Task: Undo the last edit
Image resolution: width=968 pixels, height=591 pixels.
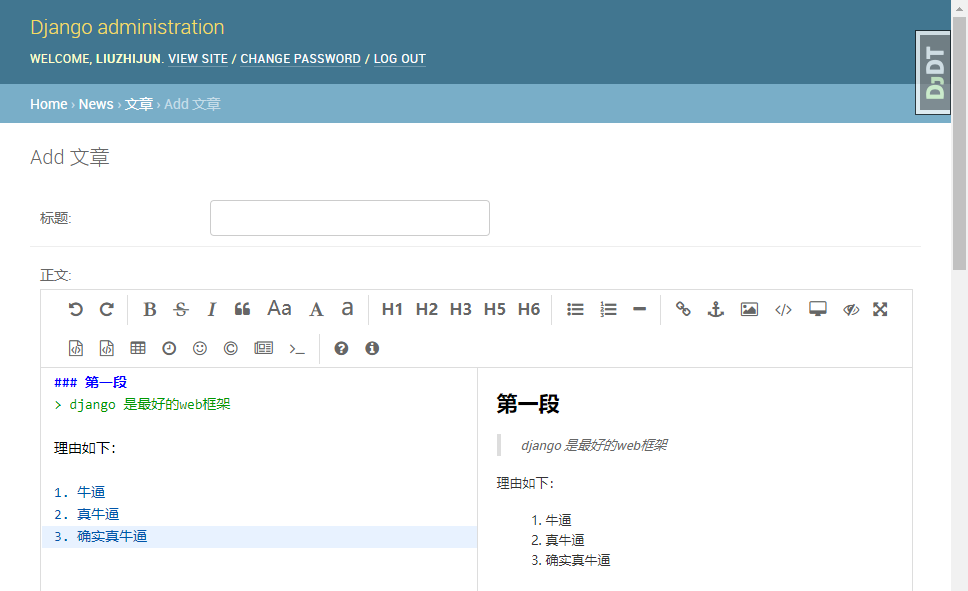Action: coord(76,309)
